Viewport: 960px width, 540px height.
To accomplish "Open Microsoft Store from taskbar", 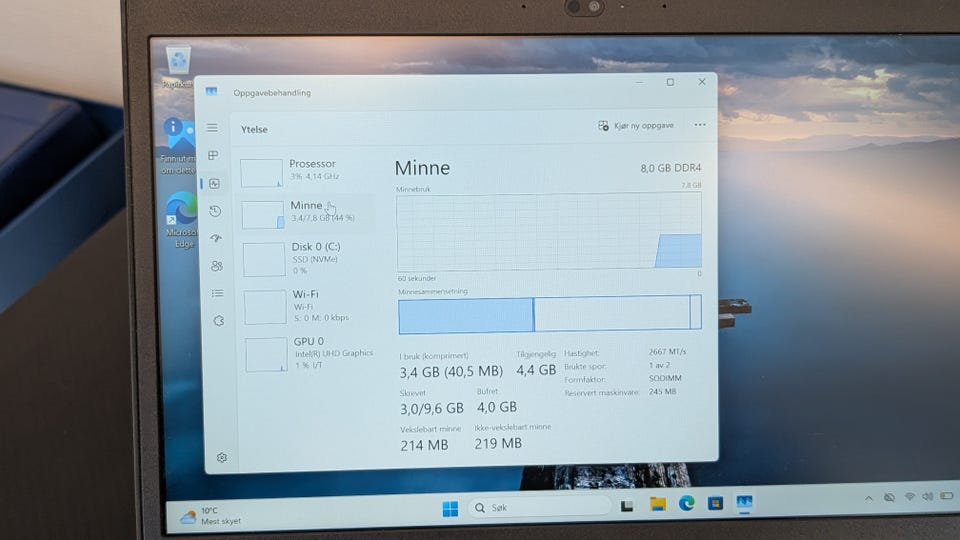I will click(x=715, y=503).
